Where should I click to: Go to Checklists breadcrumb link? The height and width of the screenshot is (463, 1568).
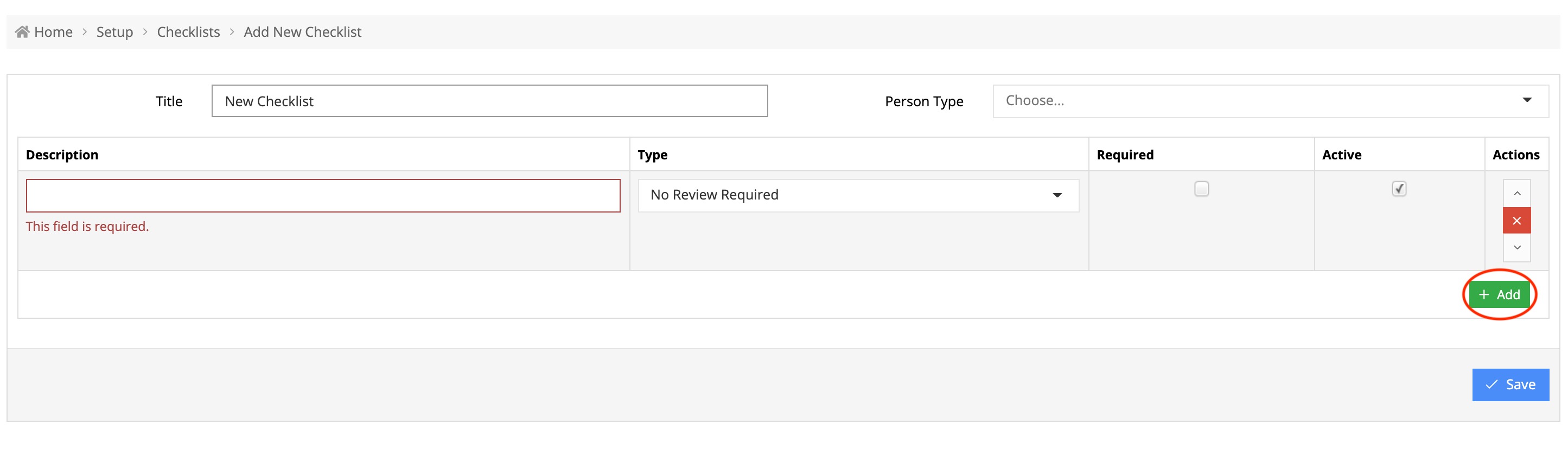coord(188,31)
